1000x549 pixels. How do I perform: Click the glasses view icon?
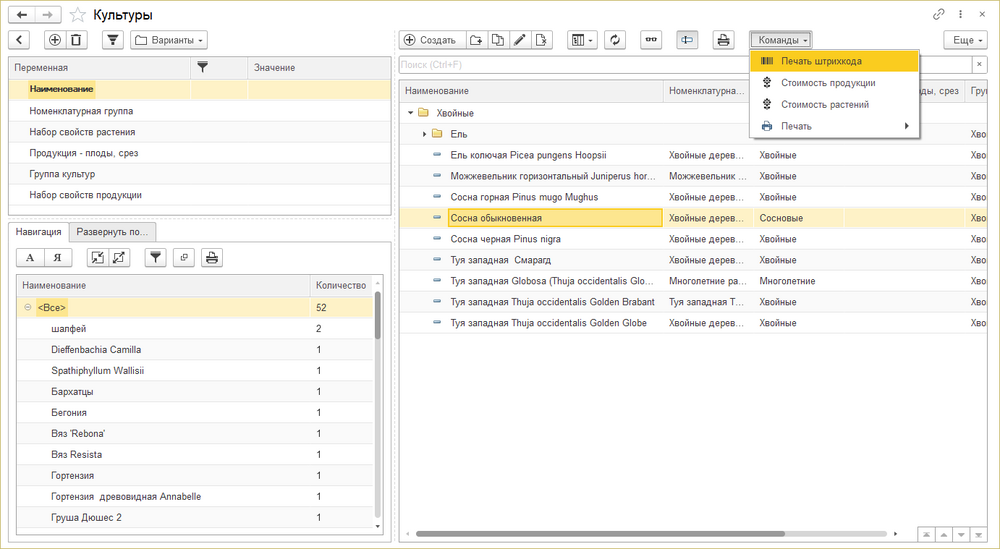(x=651, y=40)
